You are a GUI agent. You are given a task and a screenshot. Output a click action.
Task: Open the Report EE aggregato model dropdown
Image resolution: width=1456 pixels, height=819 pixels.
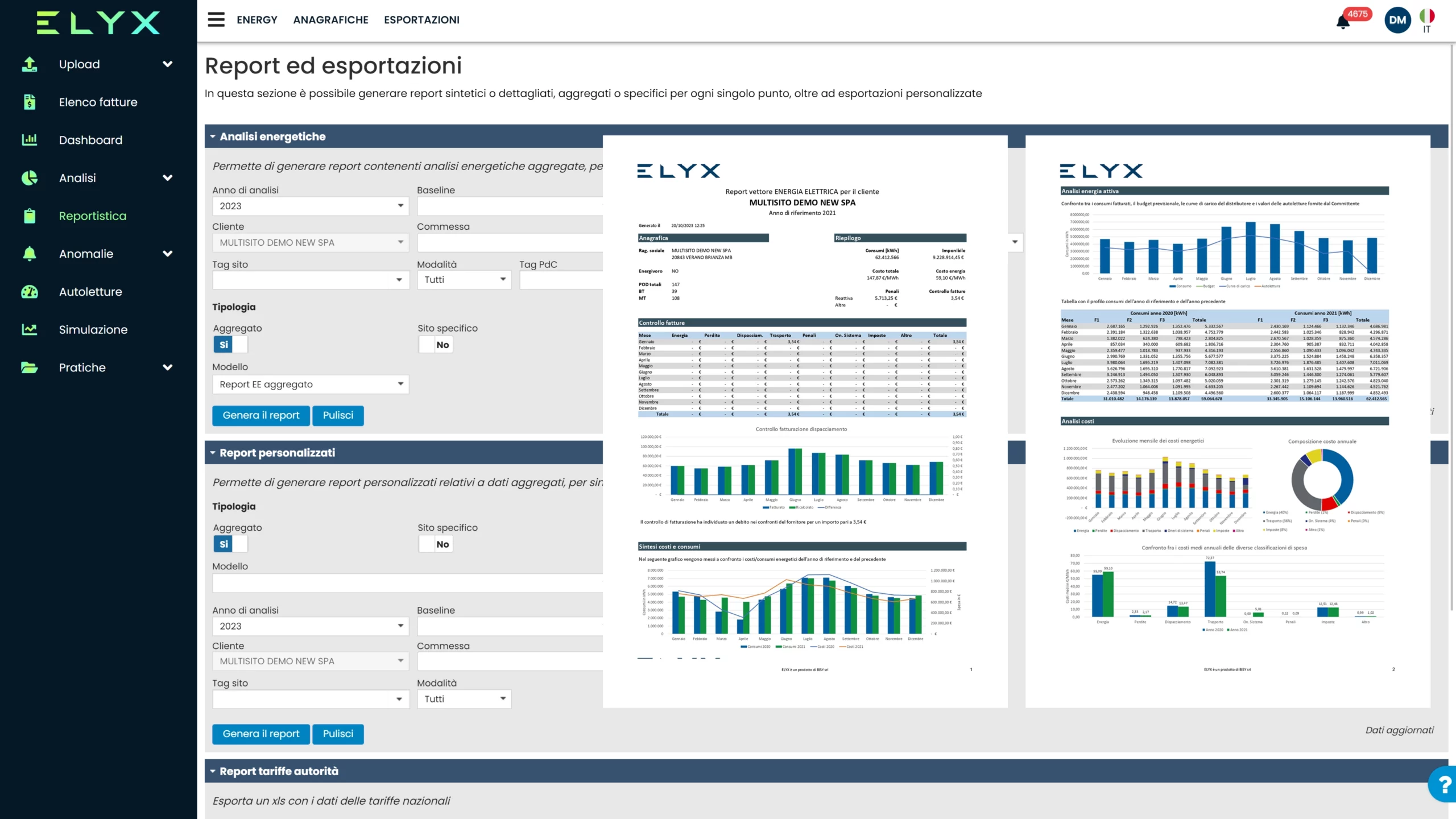311,384
